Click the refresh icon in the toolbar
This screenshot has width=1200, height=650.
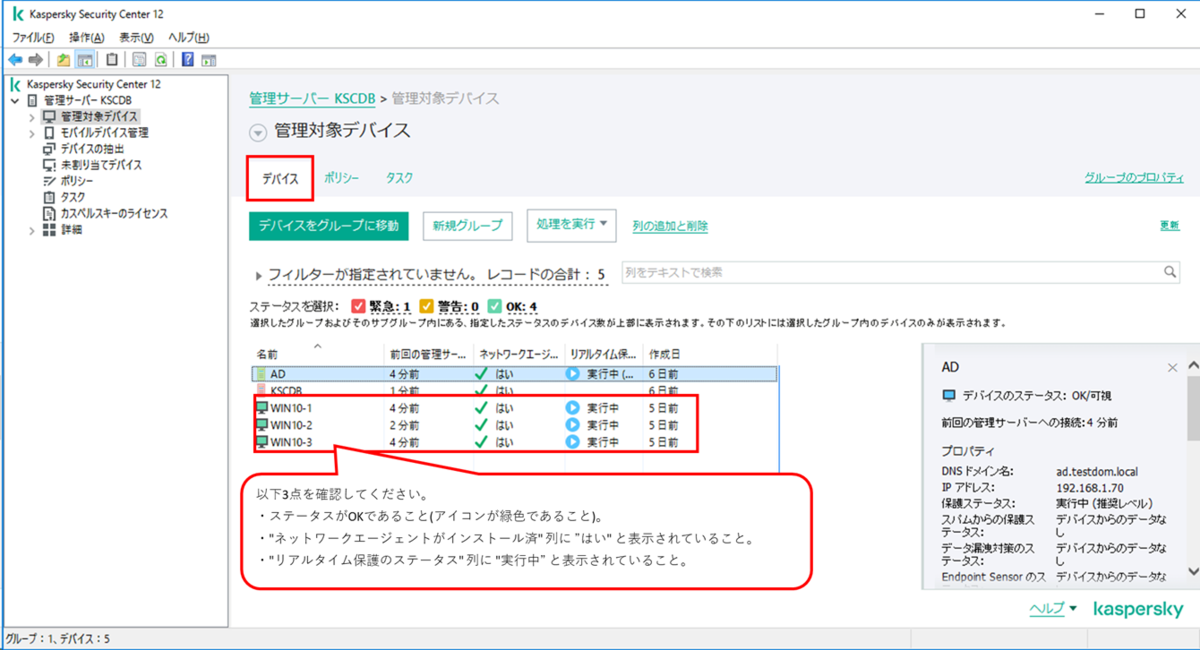161,59
